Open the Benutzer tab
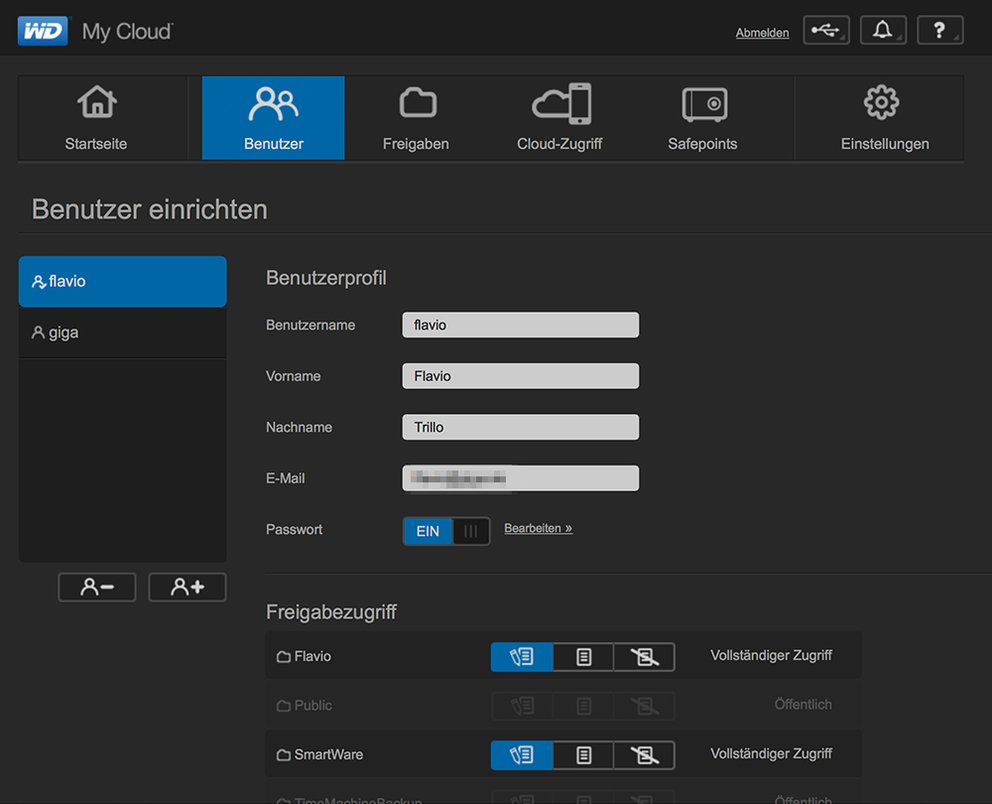Screen dimensions: 992x804 coord(273,118)
